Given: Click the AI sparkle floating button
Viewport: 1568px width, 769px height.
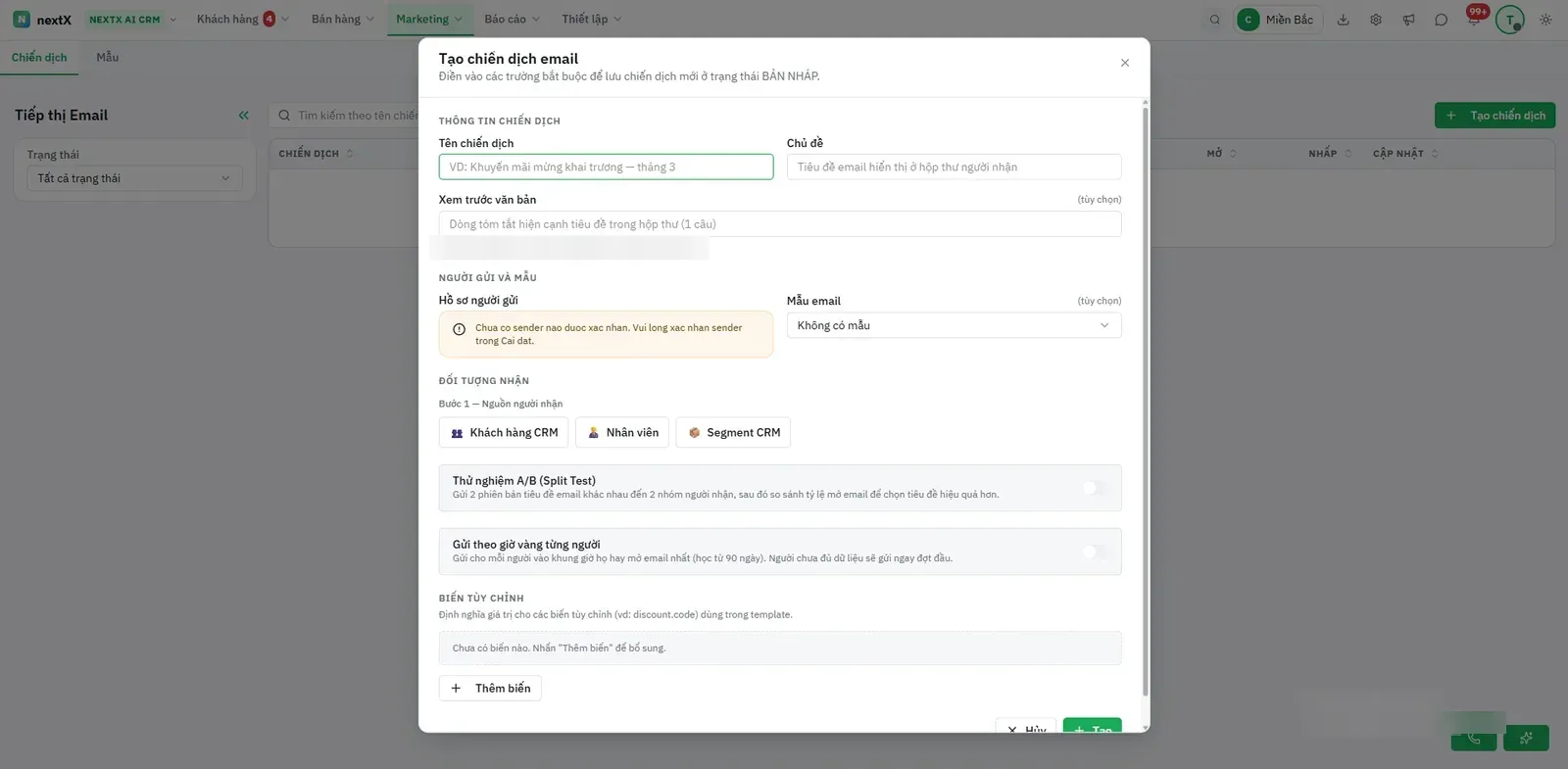Looking at the screenshot, I should pyautogui.click(x=1526, y=738).
